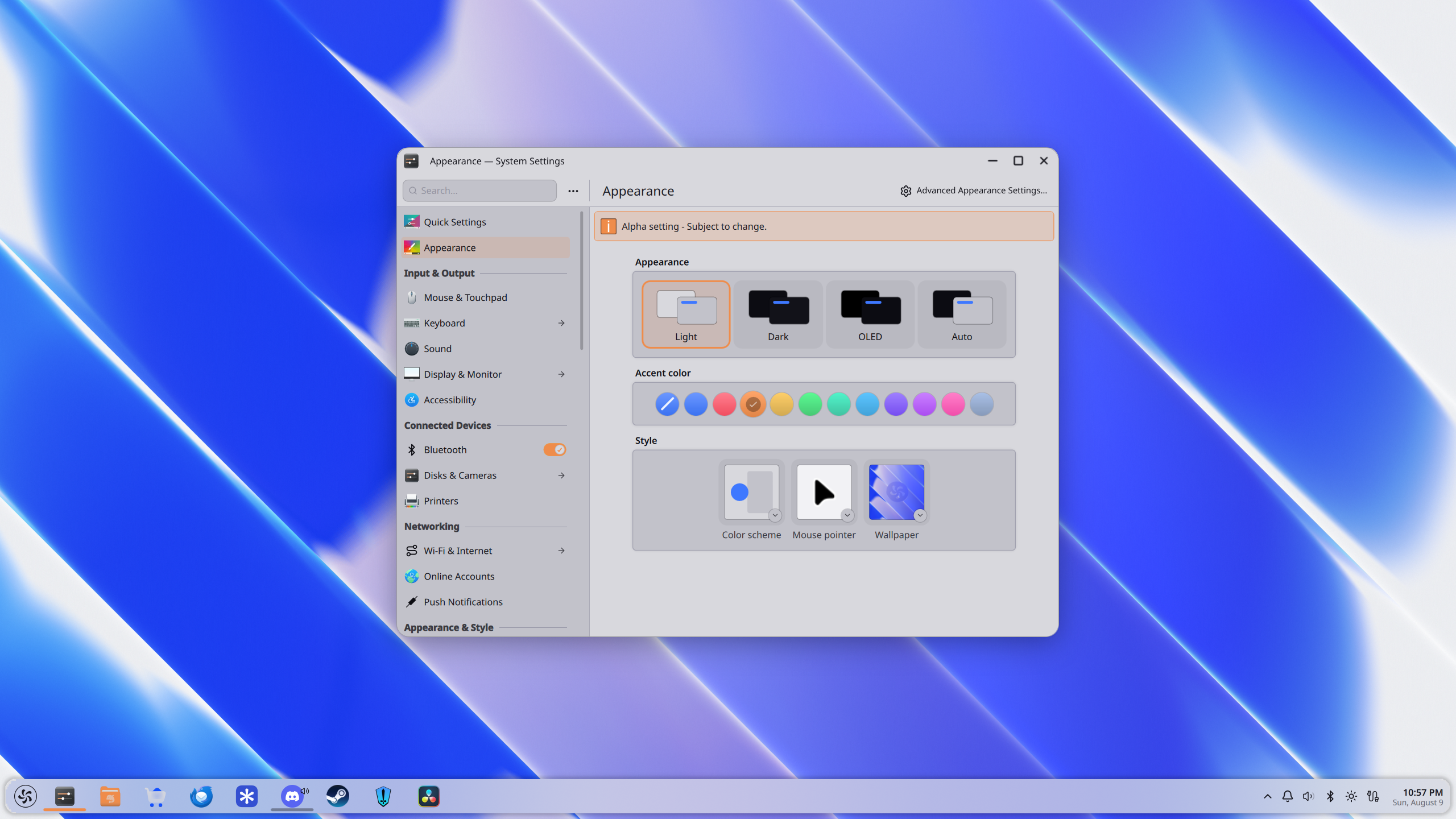Open the orange file manager from taskbar

coord(110,796)
